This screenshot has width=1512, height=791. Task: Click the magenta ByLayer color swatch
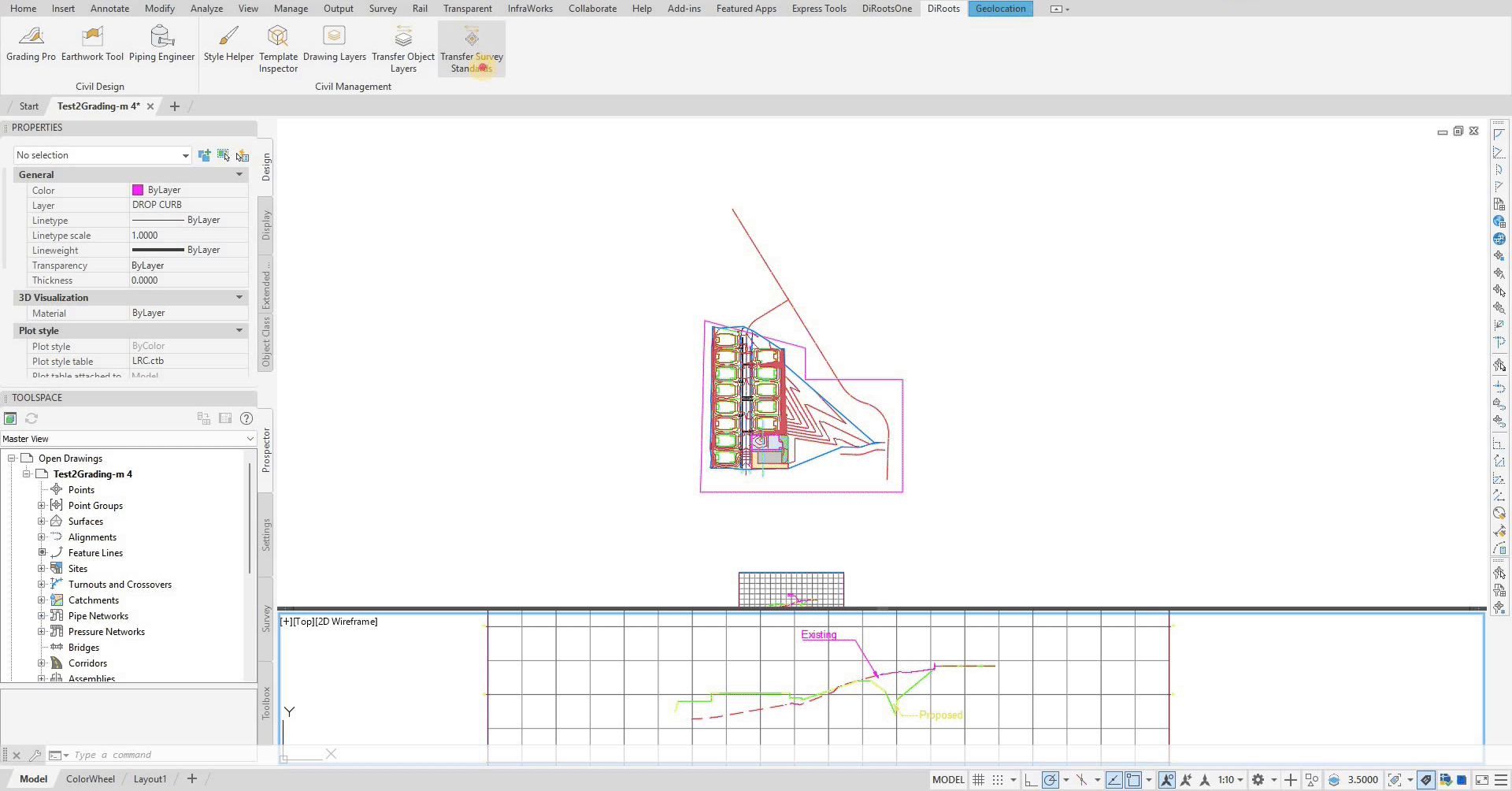point(138,190)
